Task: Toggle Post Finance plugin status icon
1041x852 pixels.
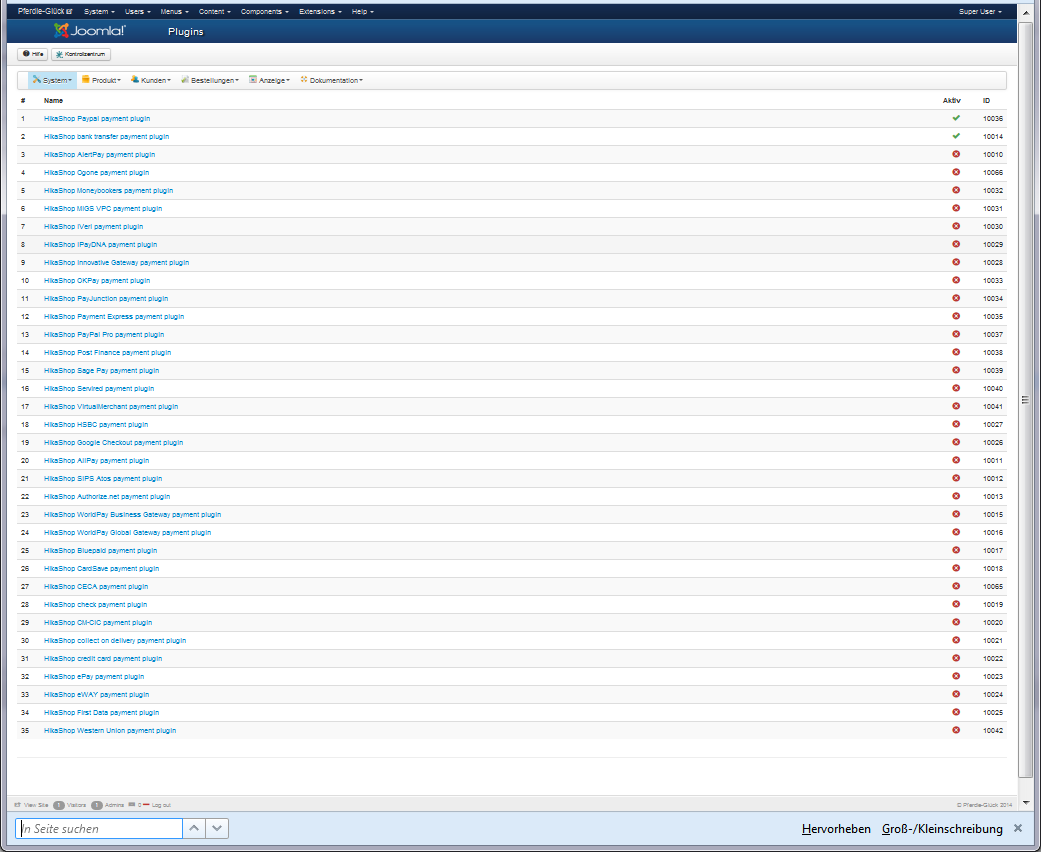Action: point(956,352)
